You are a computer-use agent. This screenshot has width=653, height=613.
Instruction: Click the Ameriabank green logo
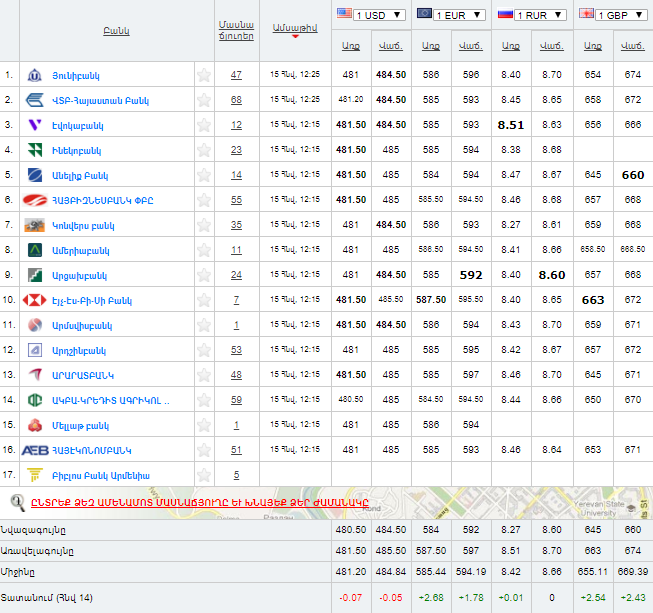point(35,250)
